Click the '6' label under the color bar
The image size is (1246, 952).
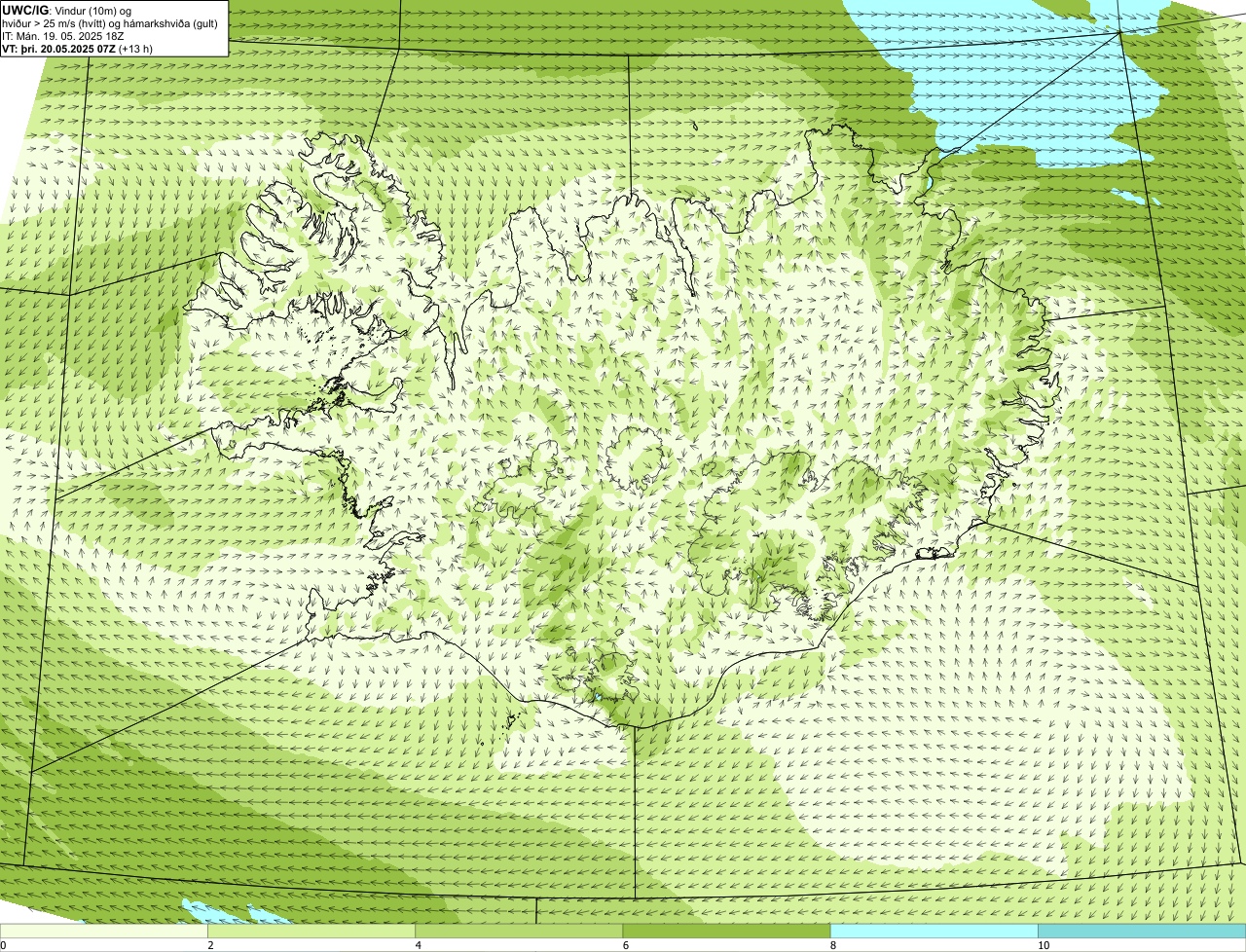pos(625,945)
